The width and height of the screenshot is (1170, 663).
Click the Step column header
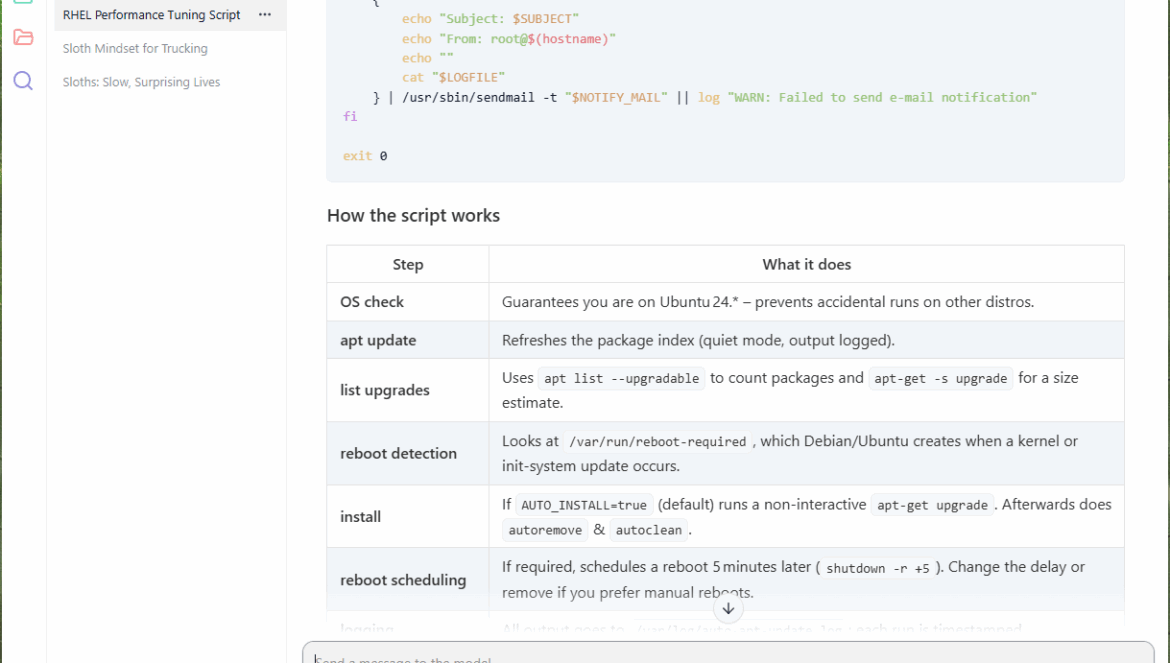coord(407,264)
